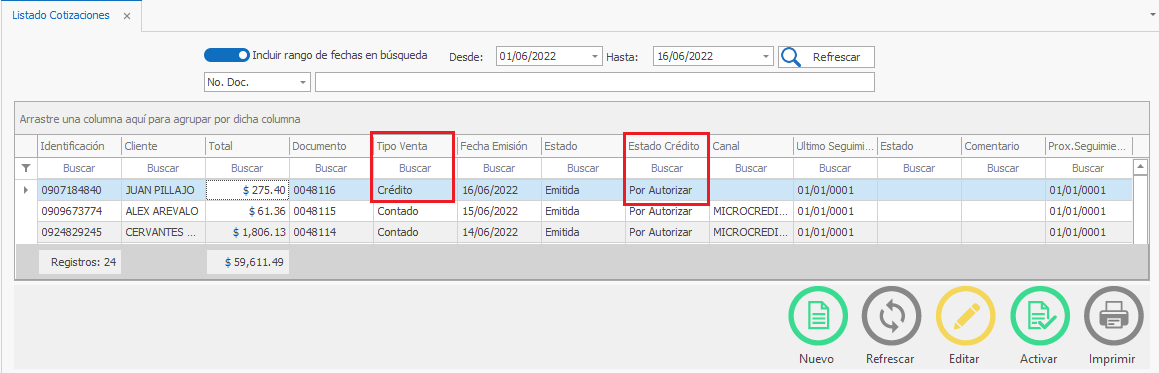Select the ALEX AREVALO row
This screenshot has height=373, width=1159.
click(x=573, y=211)
